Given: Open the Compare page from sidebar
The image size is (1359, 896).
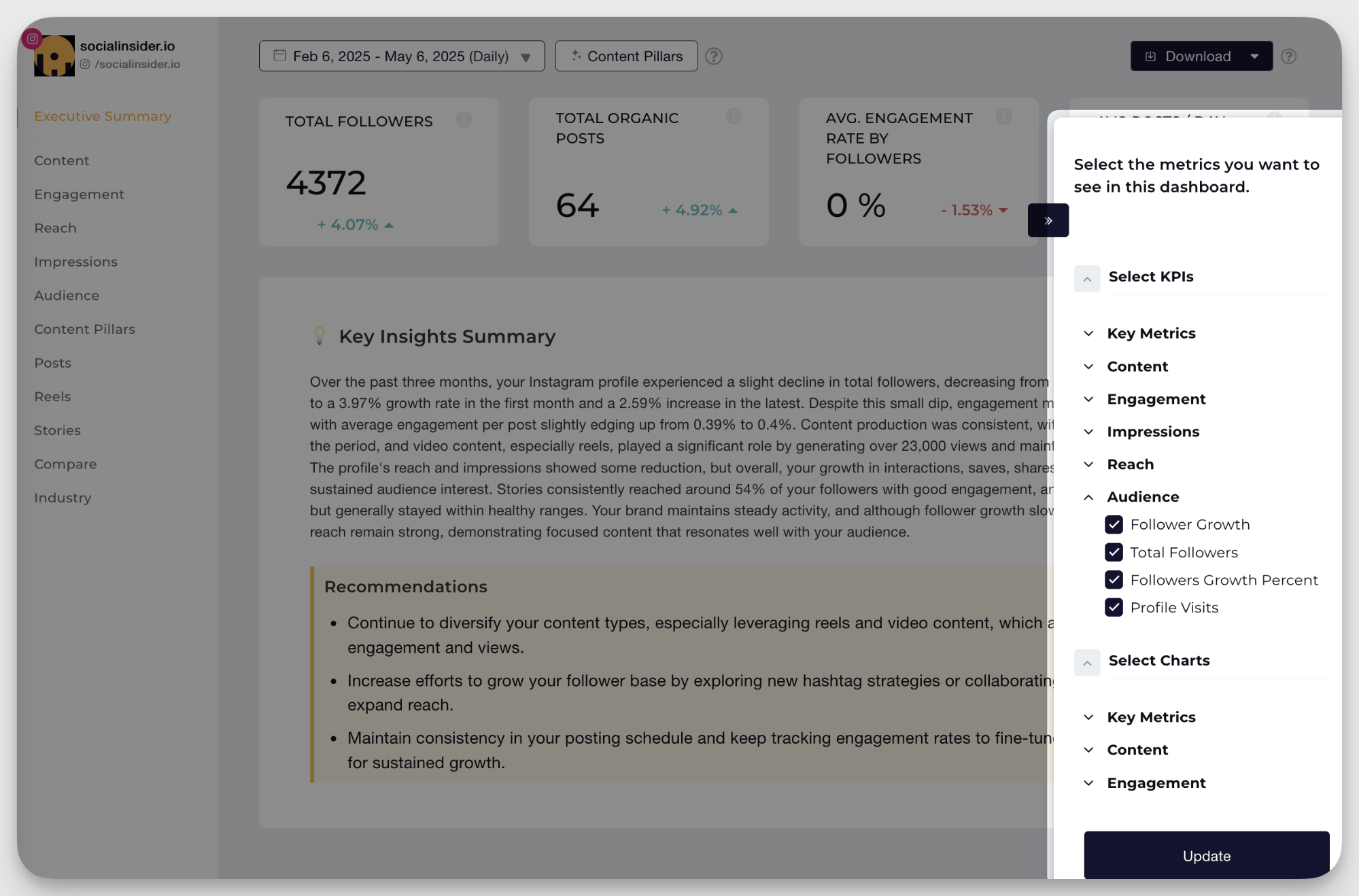Looking at the screenshot, I should (65, 464).
